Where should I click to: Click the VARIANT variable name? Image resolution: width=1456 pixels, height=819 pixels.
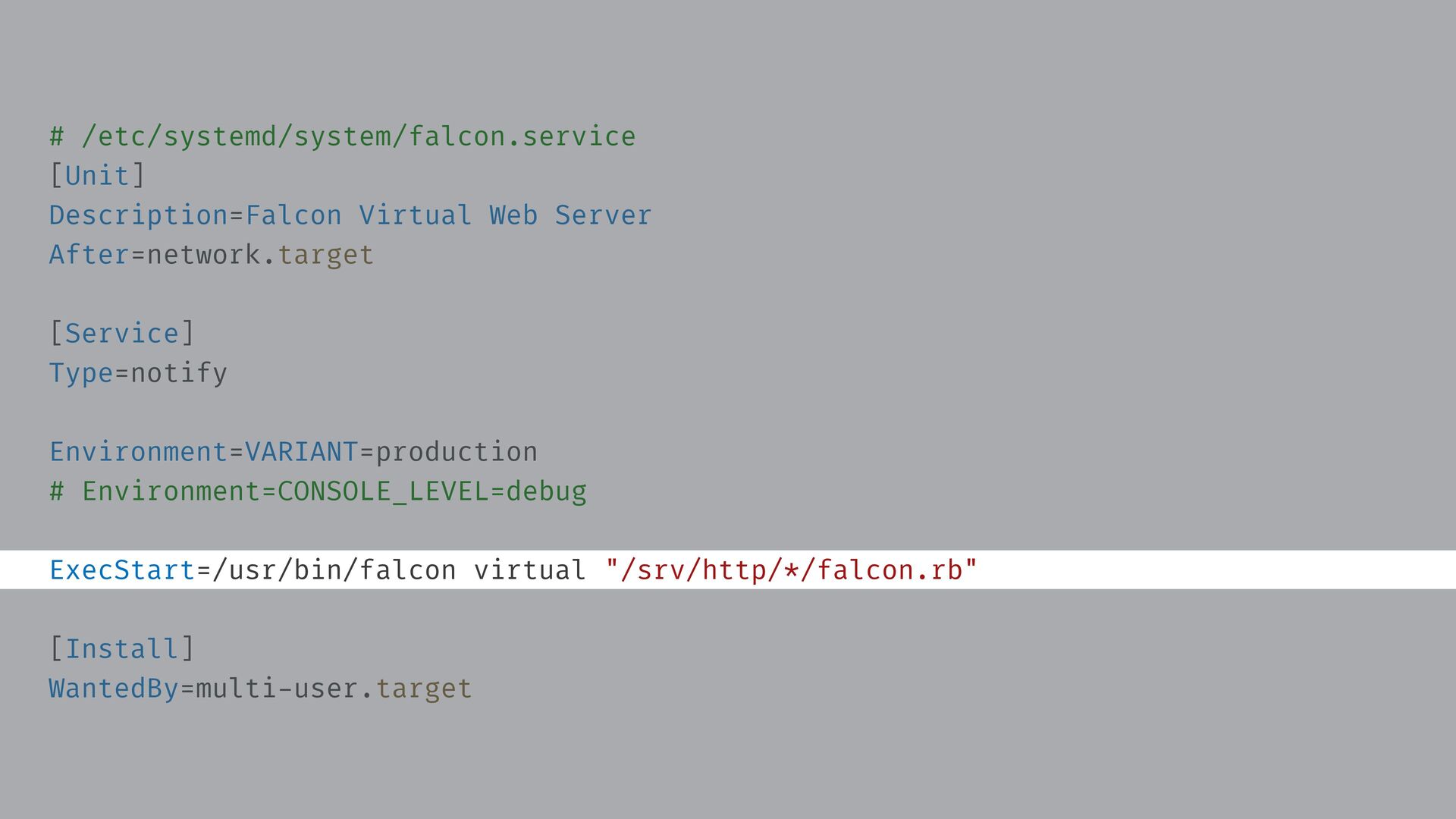point(301,452)
